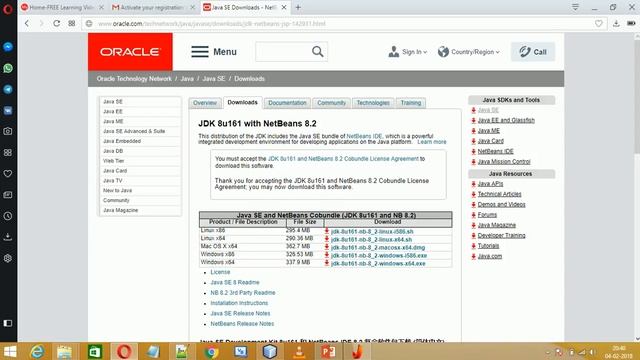This screenshot has width=640, height=360.
Task: Open browser downloads toolbar button
Action: pos(616,24)
